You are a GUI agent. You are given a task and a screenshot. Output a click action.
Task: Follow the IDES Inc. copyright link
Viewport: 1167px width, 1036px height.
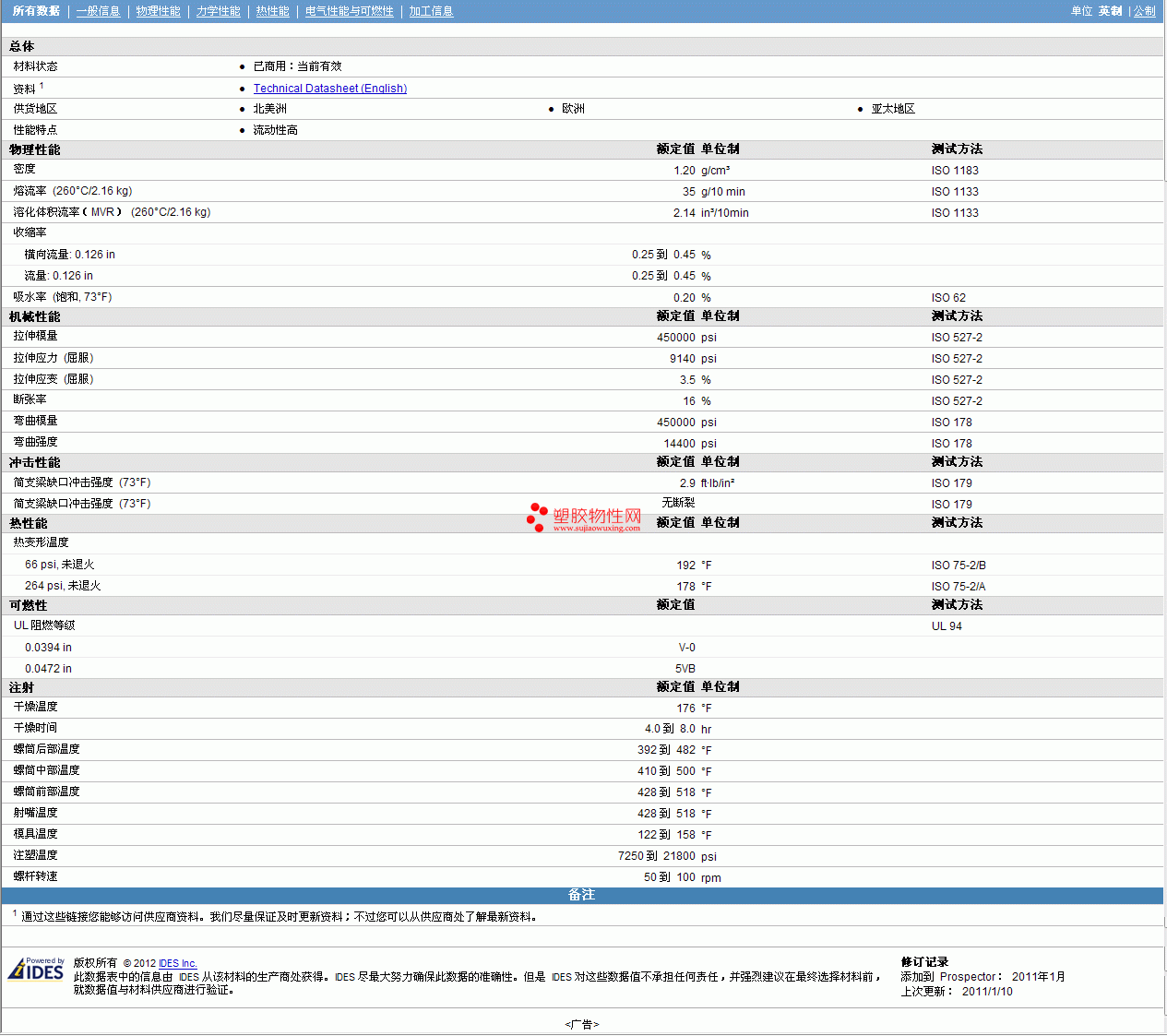[177, 963]
